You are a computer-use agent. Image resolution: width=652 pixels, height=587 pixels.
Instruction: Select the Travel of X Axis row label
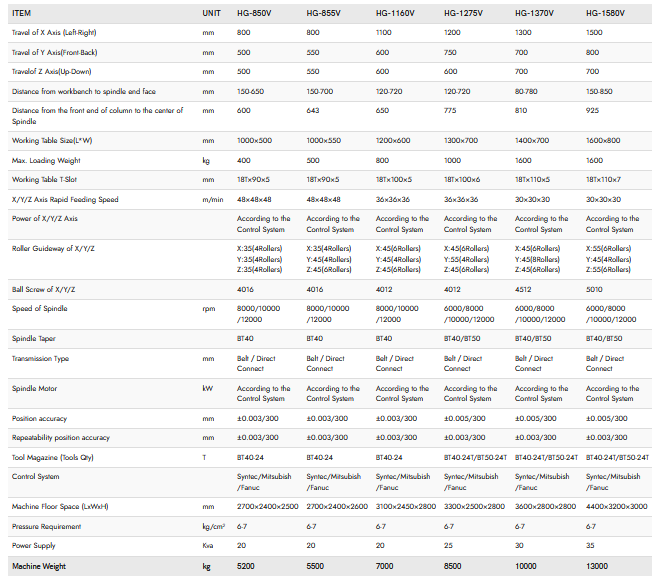(x=60, y=33)
